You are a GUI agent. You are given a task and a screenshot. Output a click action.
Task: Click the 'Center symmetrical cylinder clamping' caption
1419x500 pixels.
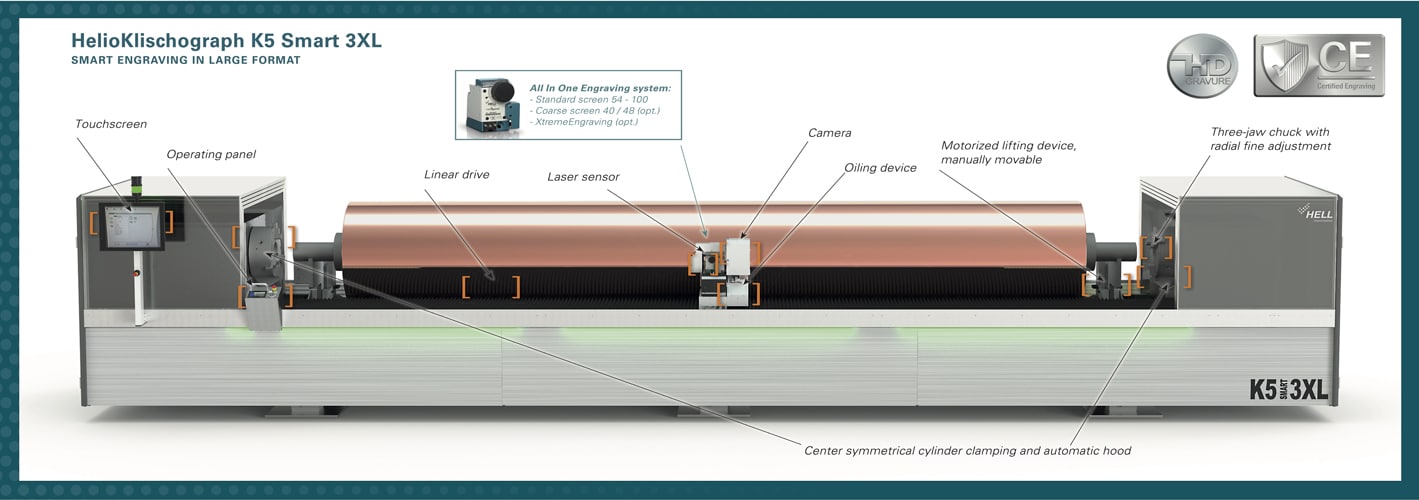click(967, 451)
